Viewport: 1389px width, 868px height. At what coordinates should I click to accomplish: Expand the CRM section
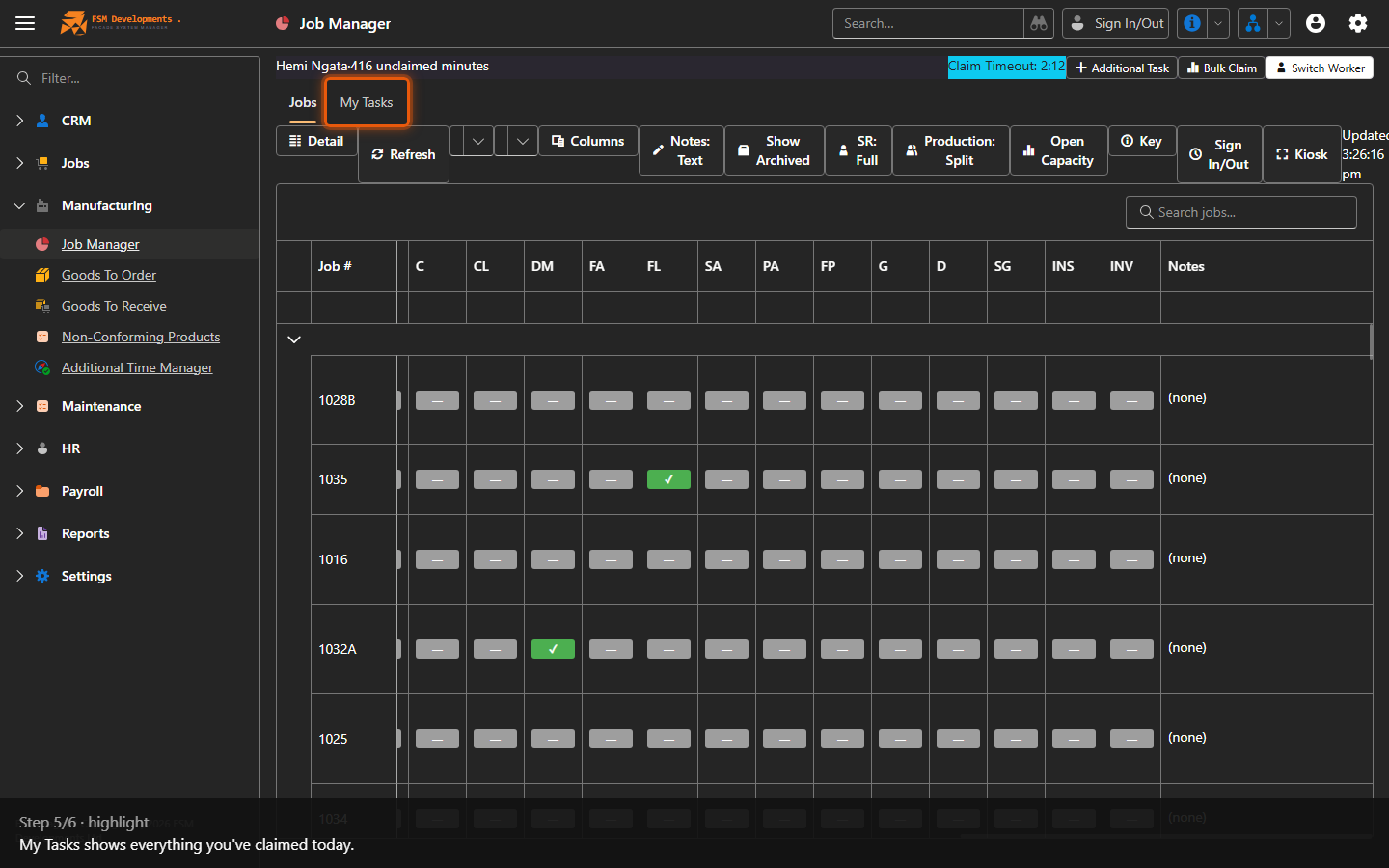(x=20, y=121)
